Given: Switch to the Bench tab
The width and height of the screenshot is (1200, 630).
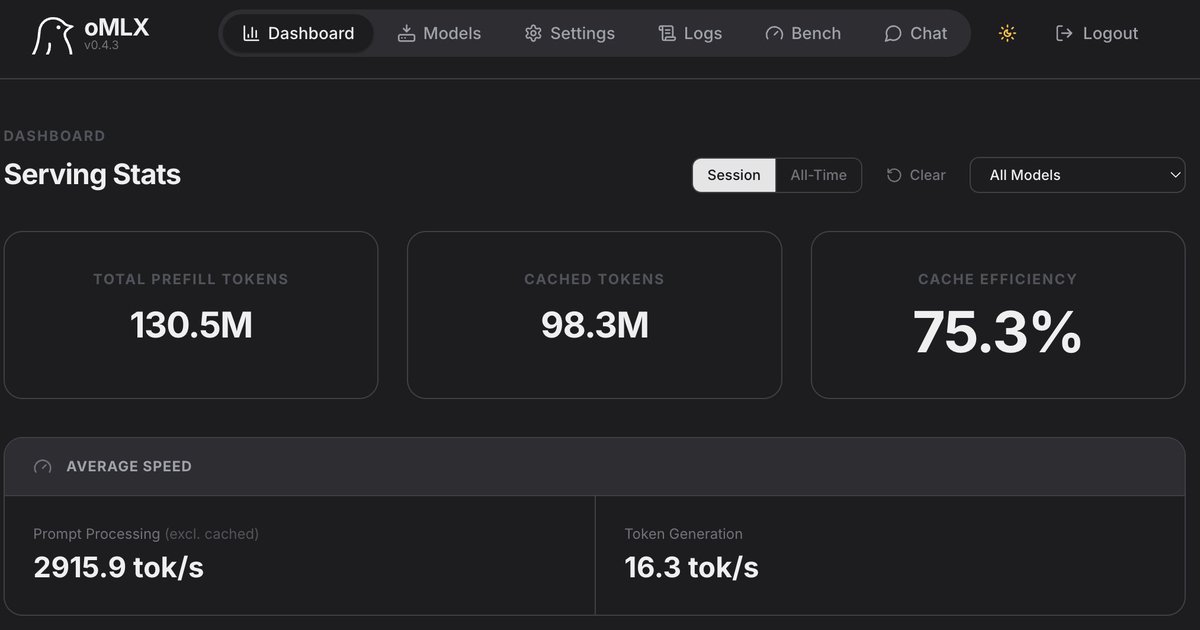Looking at the screenshot, I should point(803,33).
